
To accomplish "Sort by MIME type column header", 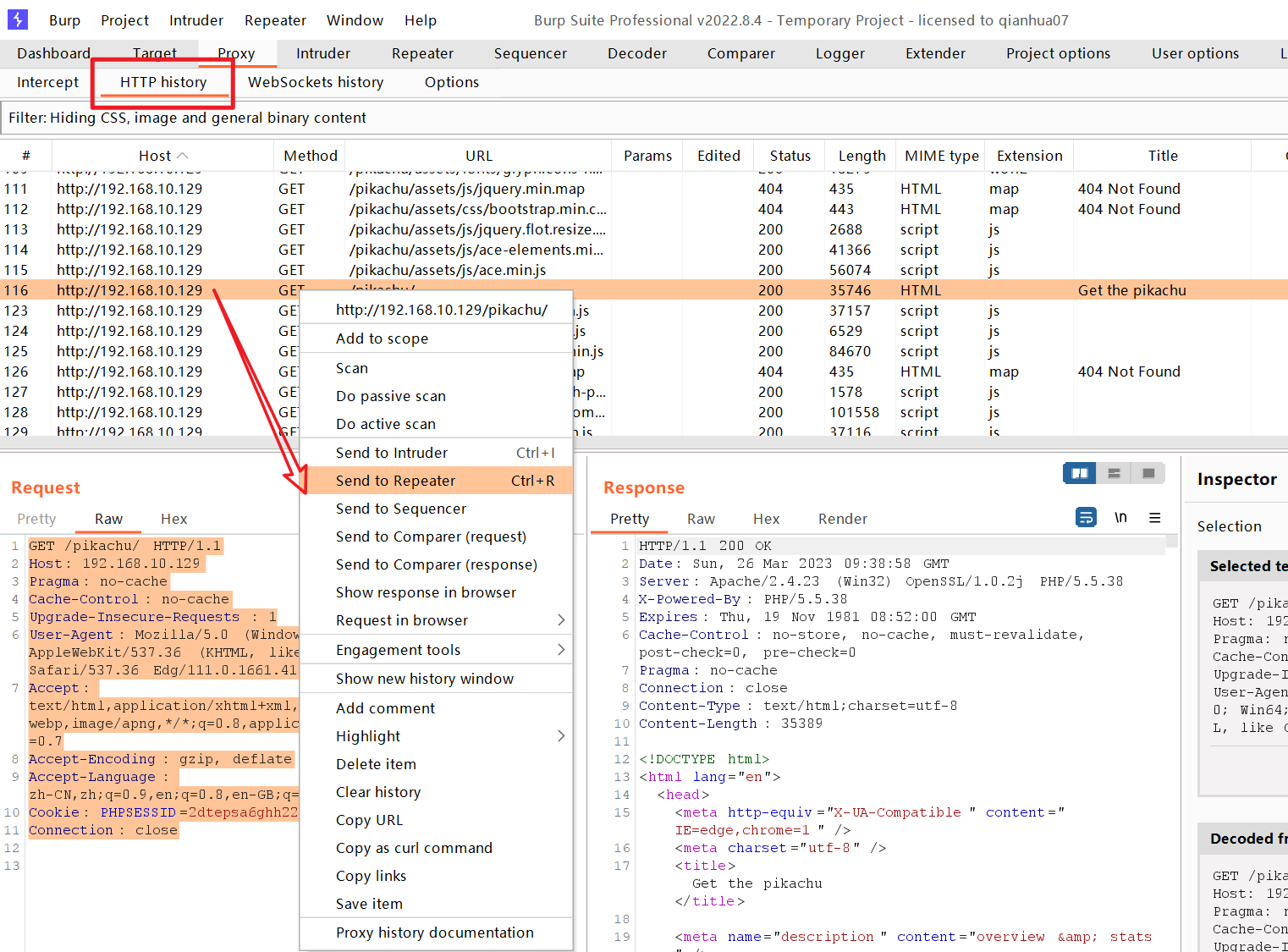I will pos(941,156).
